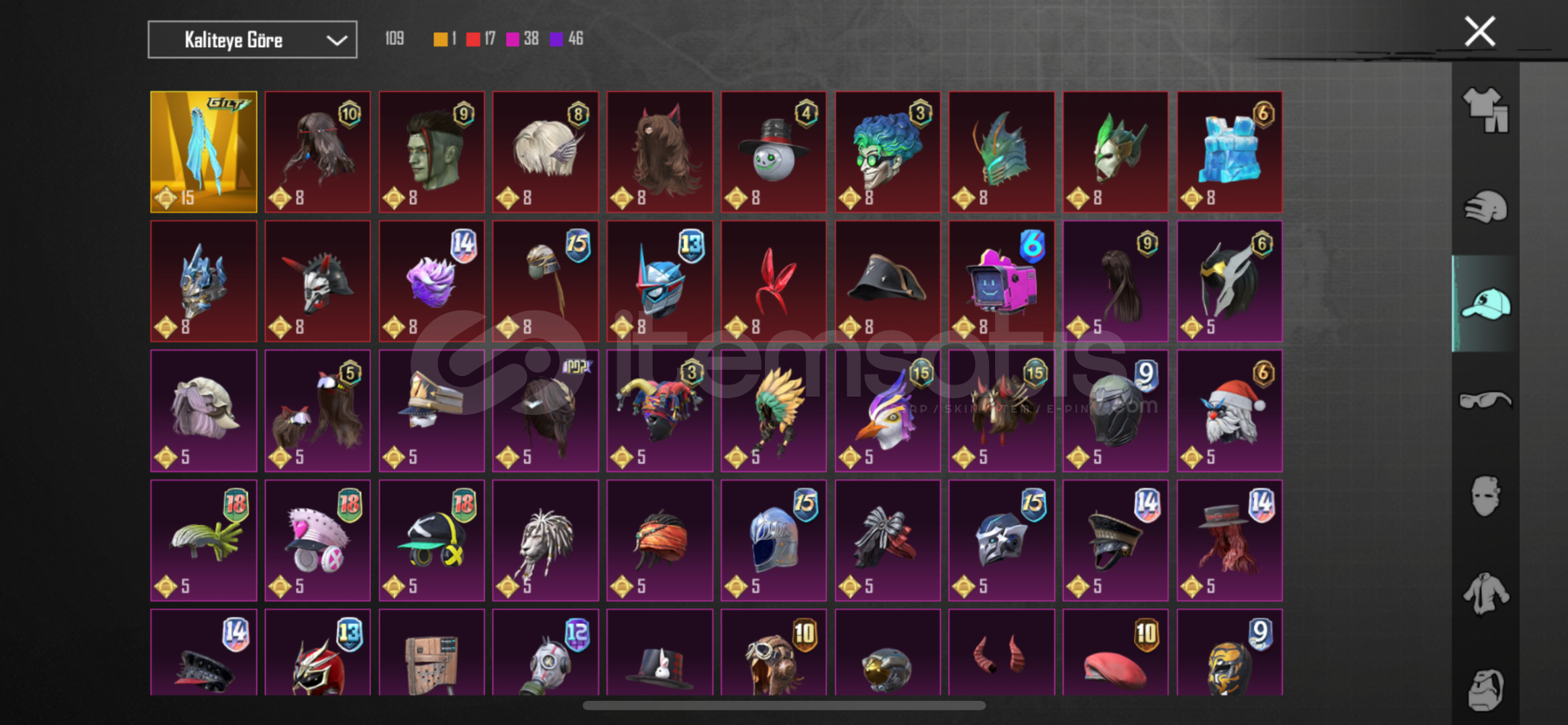Open the backpack category icon
1568x725 pixels.
[1485, 689]
